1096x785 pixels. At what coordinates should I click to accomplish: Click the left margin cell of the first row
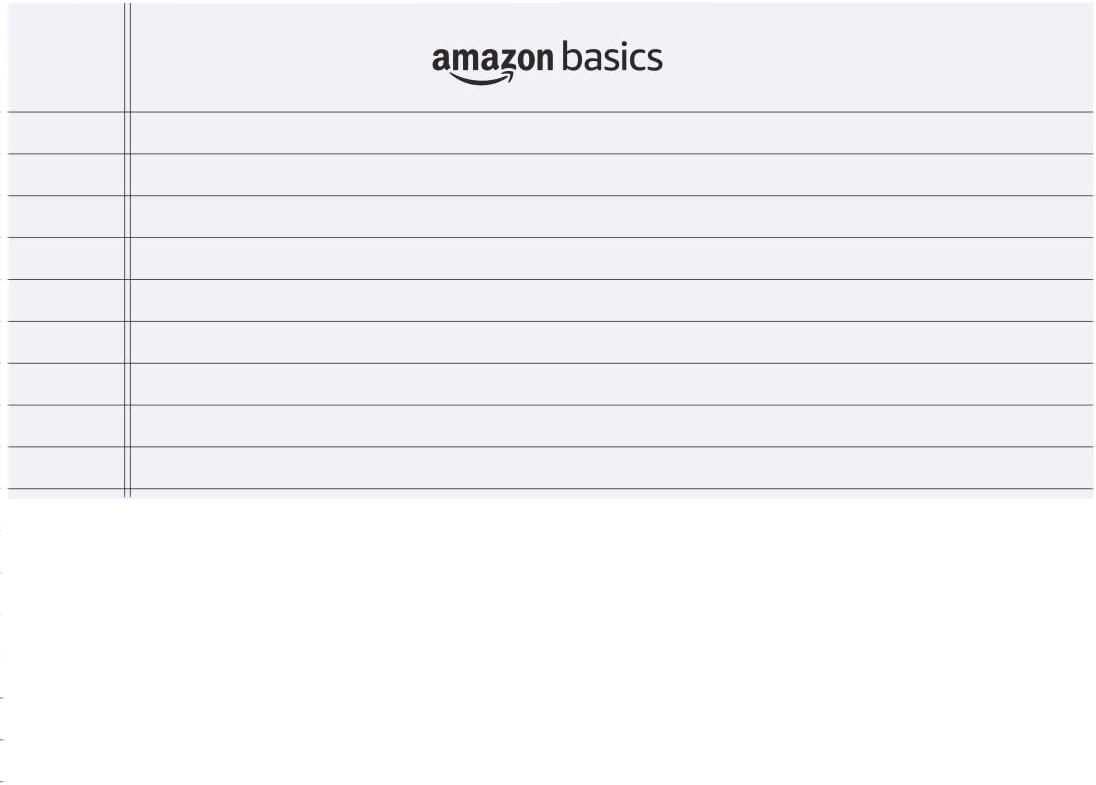[x=65, y=133]
